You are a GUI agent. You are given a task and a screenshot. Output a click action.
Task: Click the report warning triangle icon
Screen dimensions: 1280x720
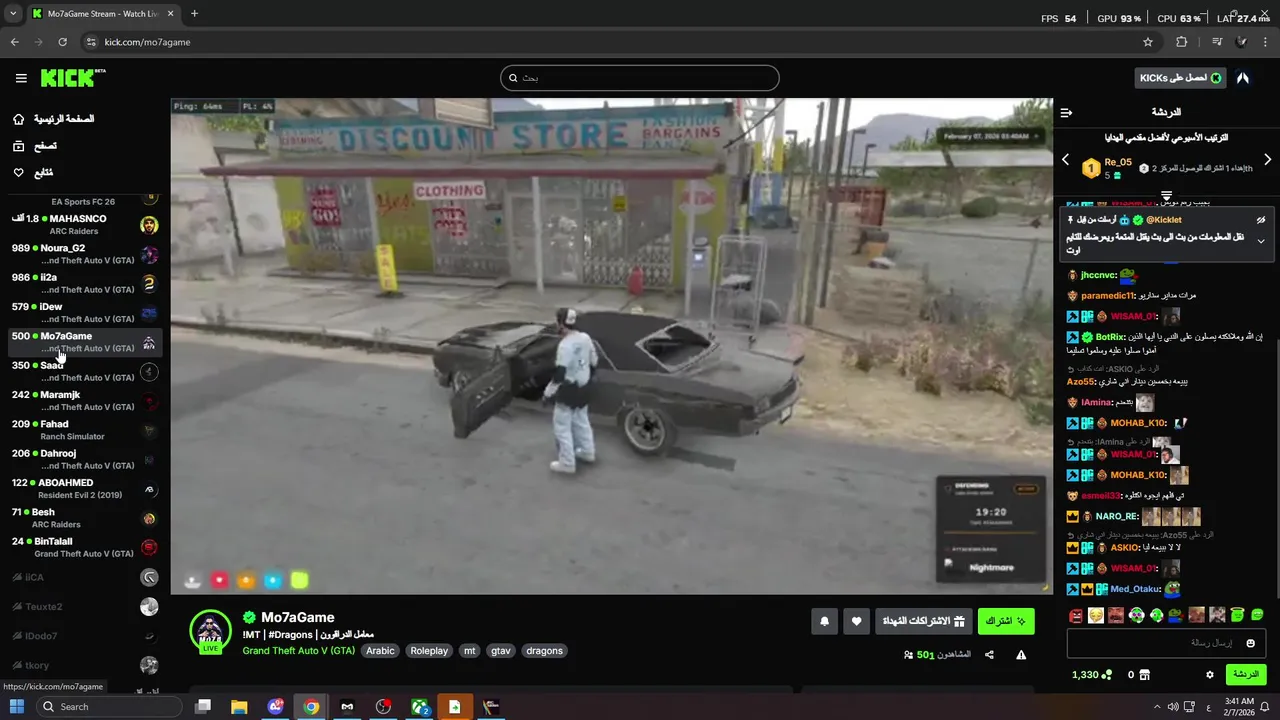(x=1021, y=655)
